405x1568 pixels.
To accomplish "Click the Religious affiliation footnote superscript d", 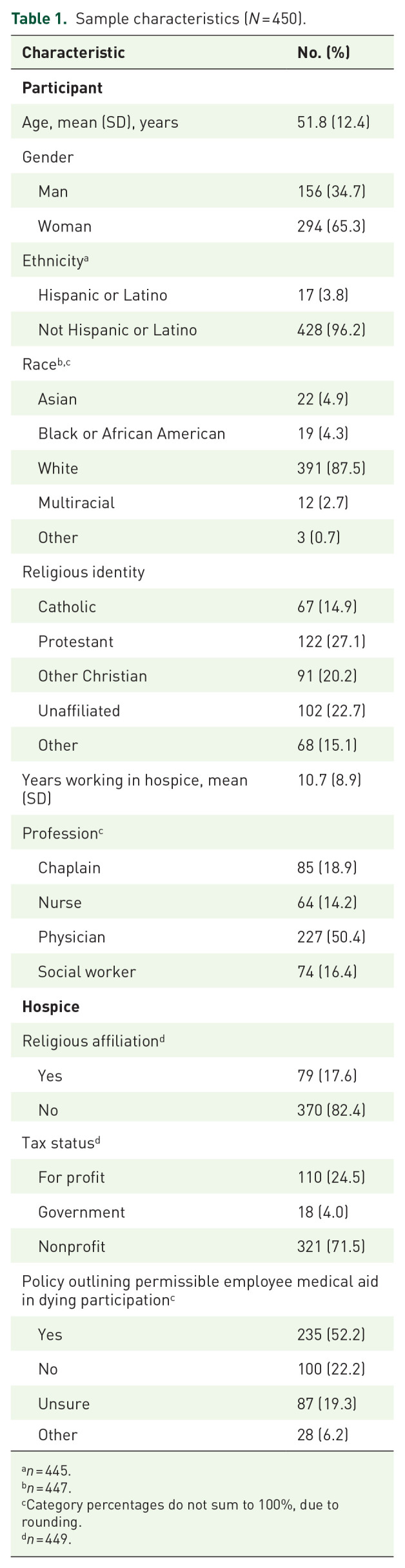I will coord(162,1038).
